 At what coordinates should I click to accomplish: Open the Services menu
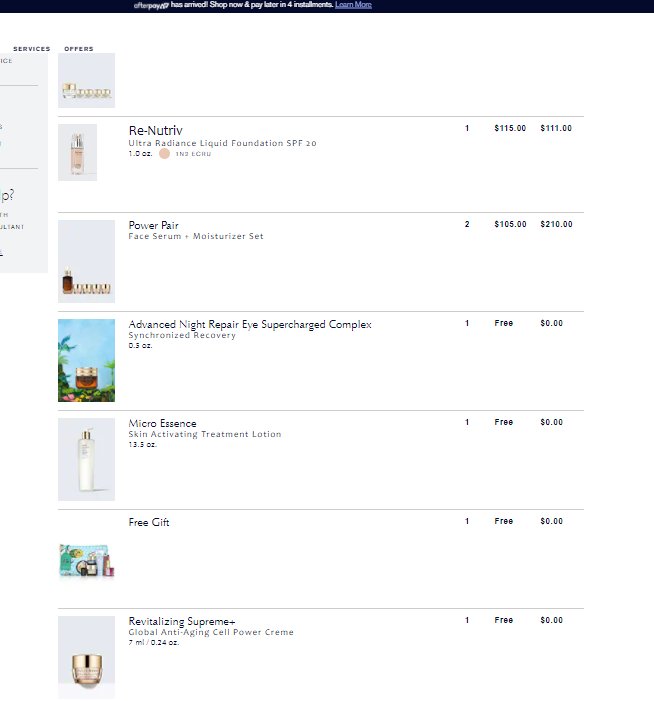point(31,48)
